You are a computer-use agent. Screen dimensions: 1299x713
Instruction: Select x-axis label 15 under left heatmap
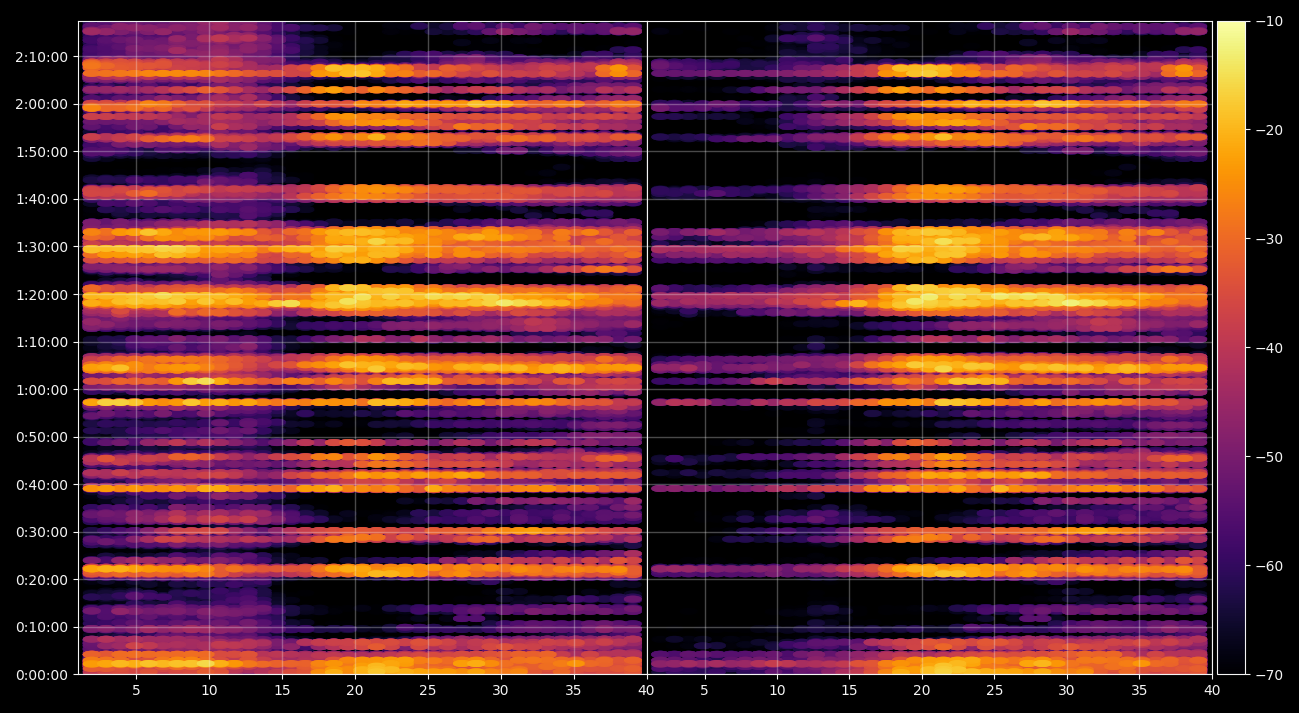pyautogui.click(x=282, y=690)
